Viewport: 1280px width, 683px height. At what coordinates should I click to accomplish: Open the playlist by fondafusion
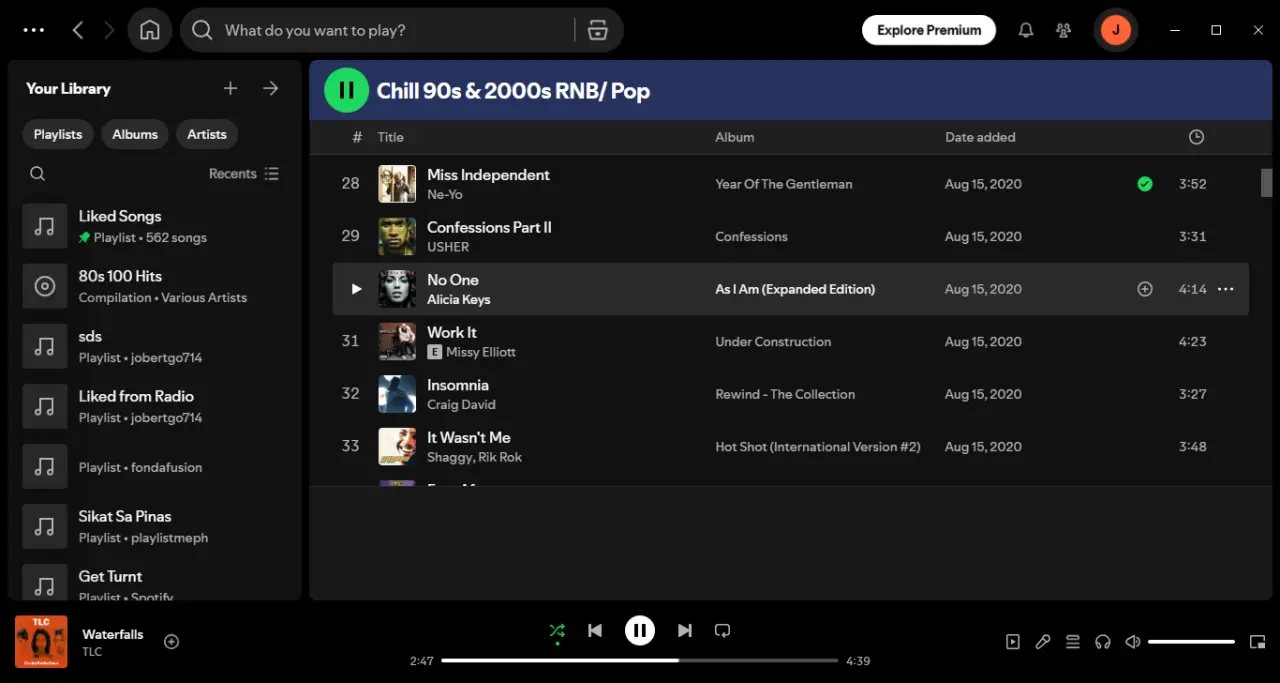click(155, 467)
